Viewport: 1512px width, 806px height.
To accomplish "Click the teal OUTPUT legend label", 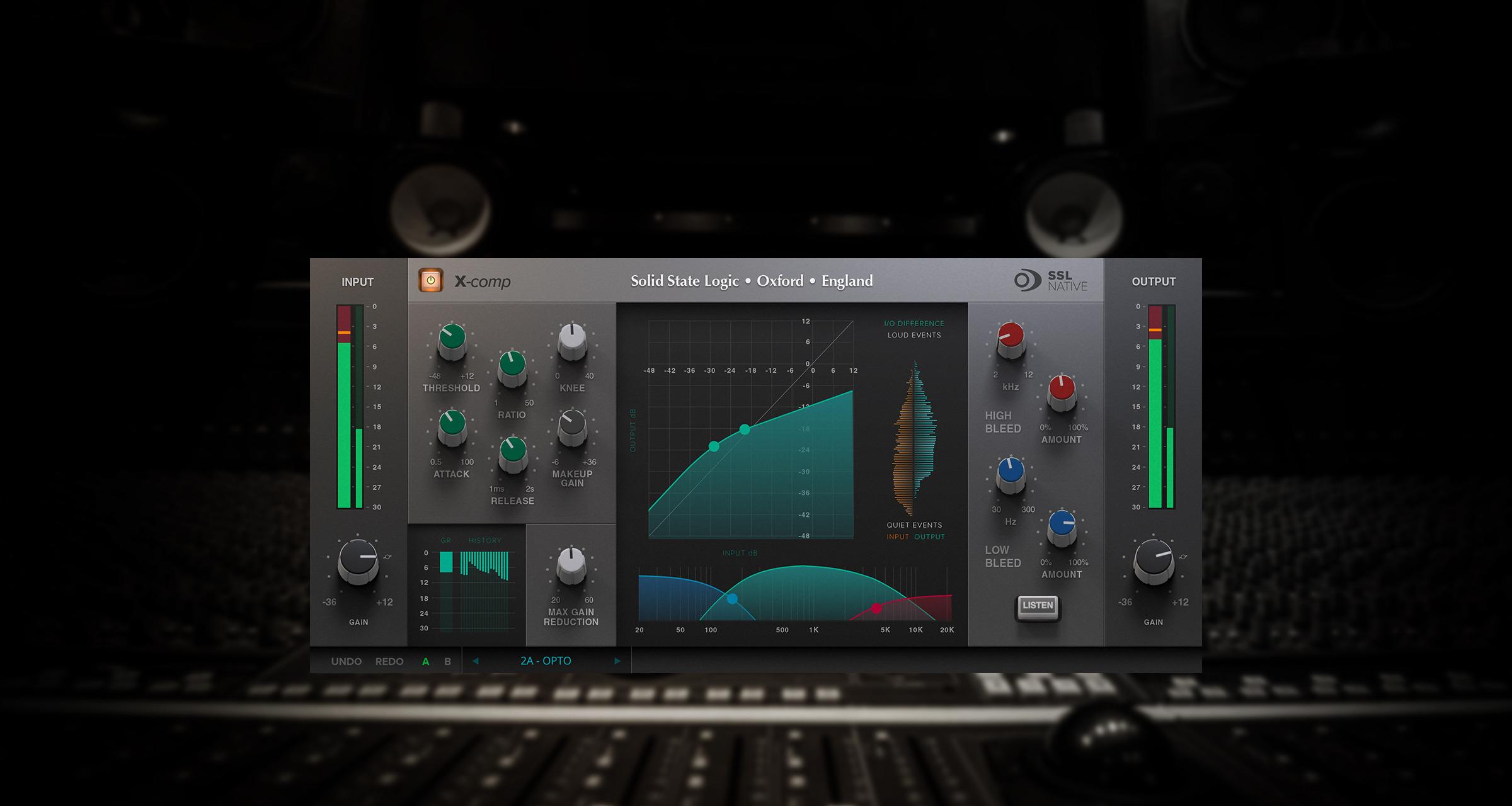I will click(929, 537).
